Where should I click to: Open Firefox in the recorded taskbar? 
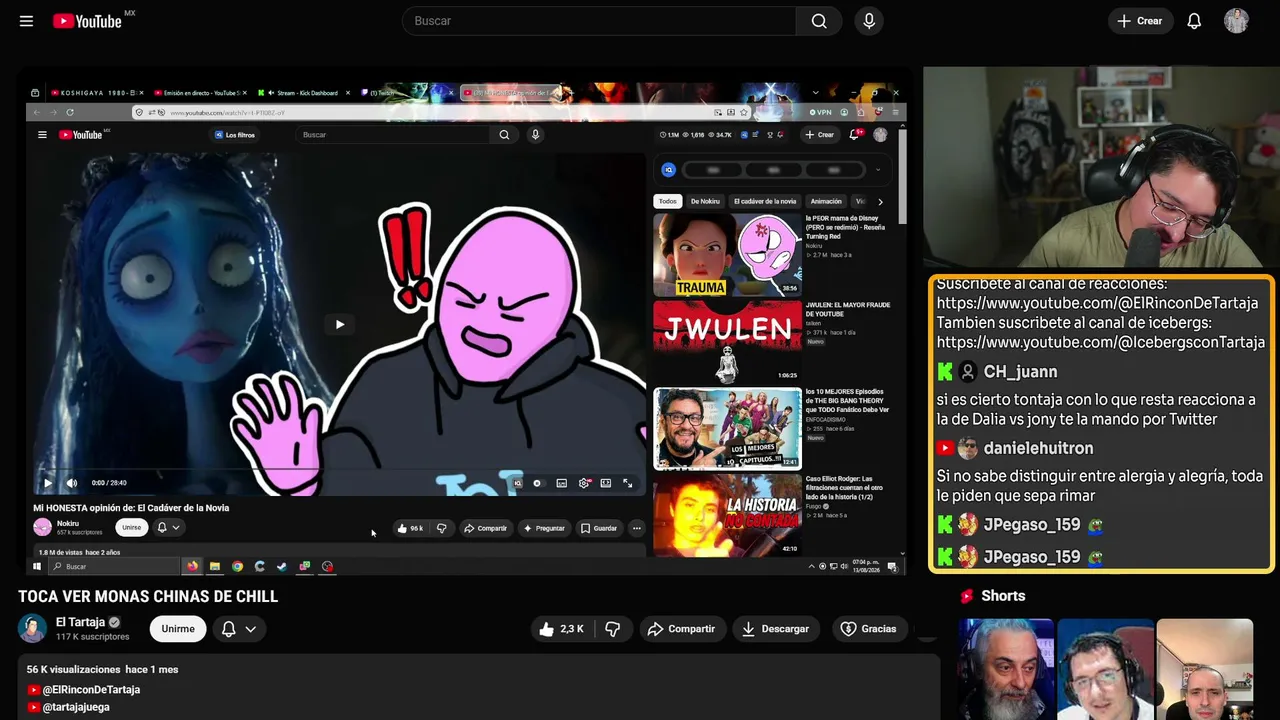click(x=192, y=567)
